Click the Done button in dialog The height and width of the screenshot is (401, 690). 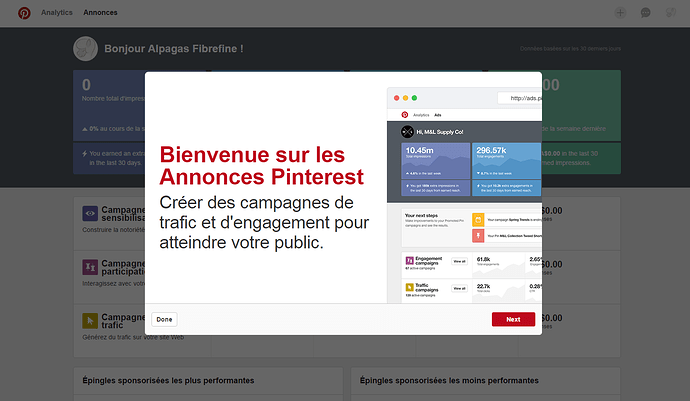[164, 319]
